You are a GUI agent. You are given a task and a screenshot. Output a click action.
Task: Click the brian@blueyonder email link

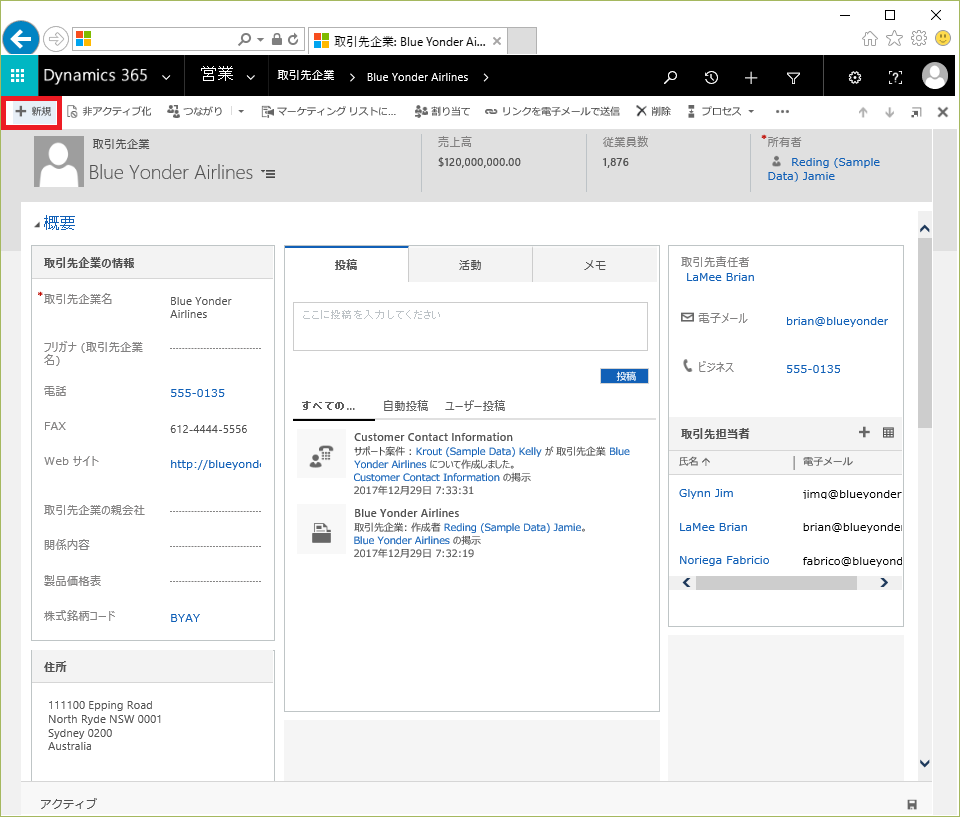pyautogui.click(x=837, y=322)
